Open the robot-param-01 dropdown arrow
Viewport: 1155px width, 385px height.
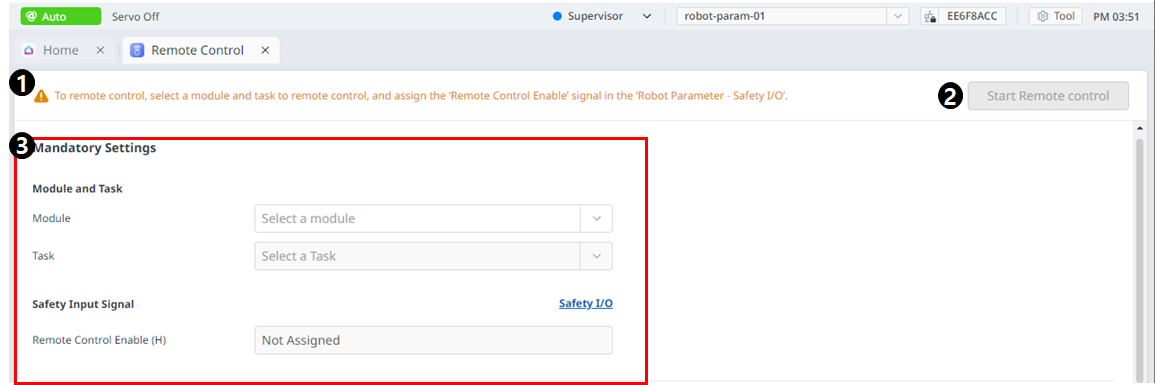point(896,15)
